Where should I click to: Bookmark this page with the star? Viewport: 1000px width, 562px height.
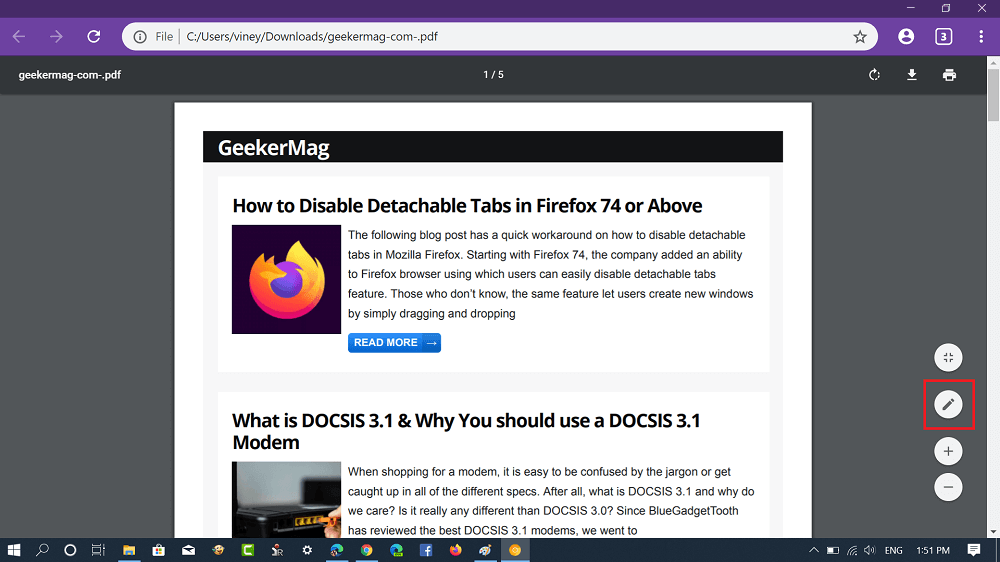pyautogui.click(x=860, y=36)
